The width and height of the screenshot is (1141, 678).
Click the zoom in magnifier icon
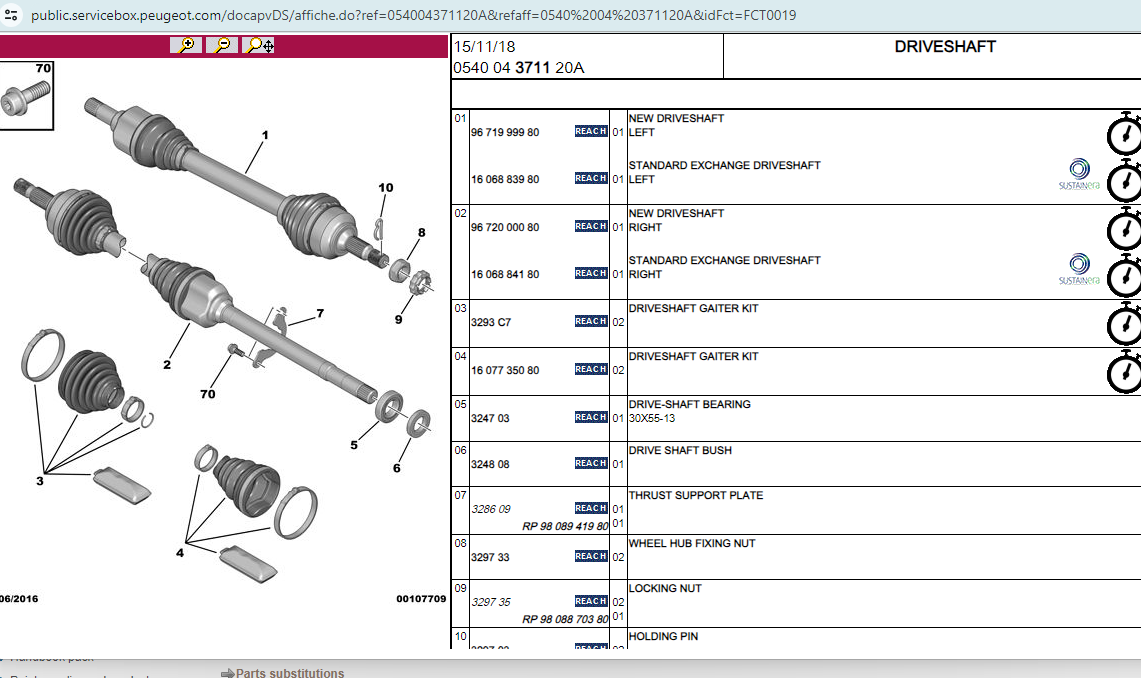coord(186,45)
